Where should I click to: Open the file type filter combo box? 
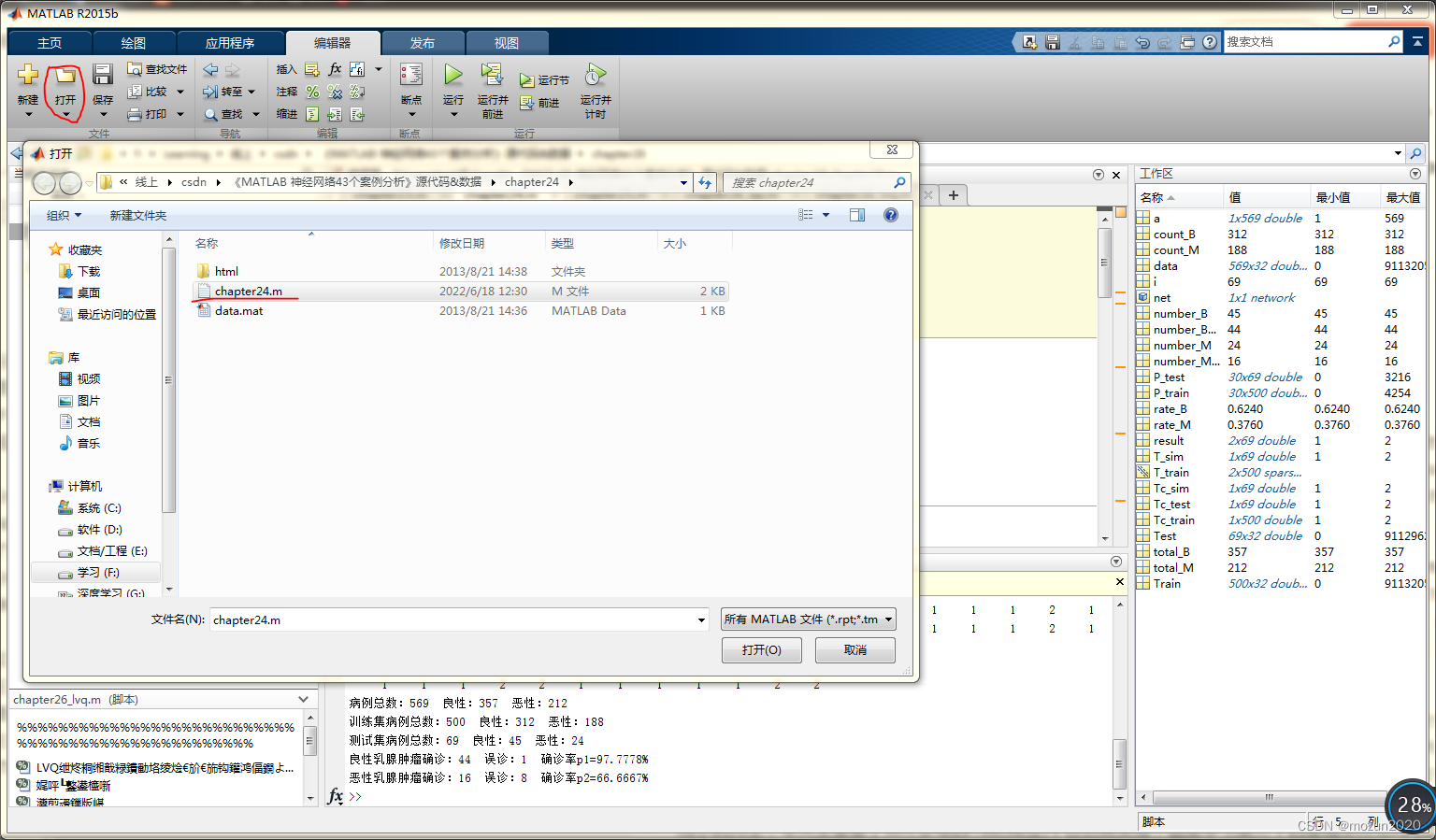[809, 619]
